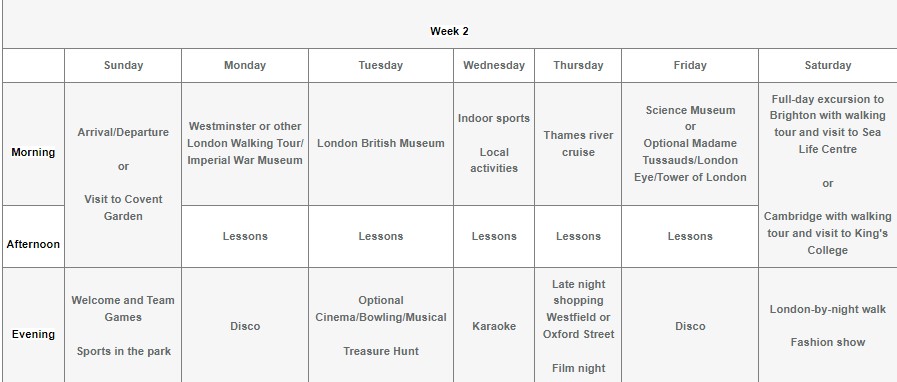897x382 pixels.
Task: Select the London British Museum cell
Action: [381, 144]
